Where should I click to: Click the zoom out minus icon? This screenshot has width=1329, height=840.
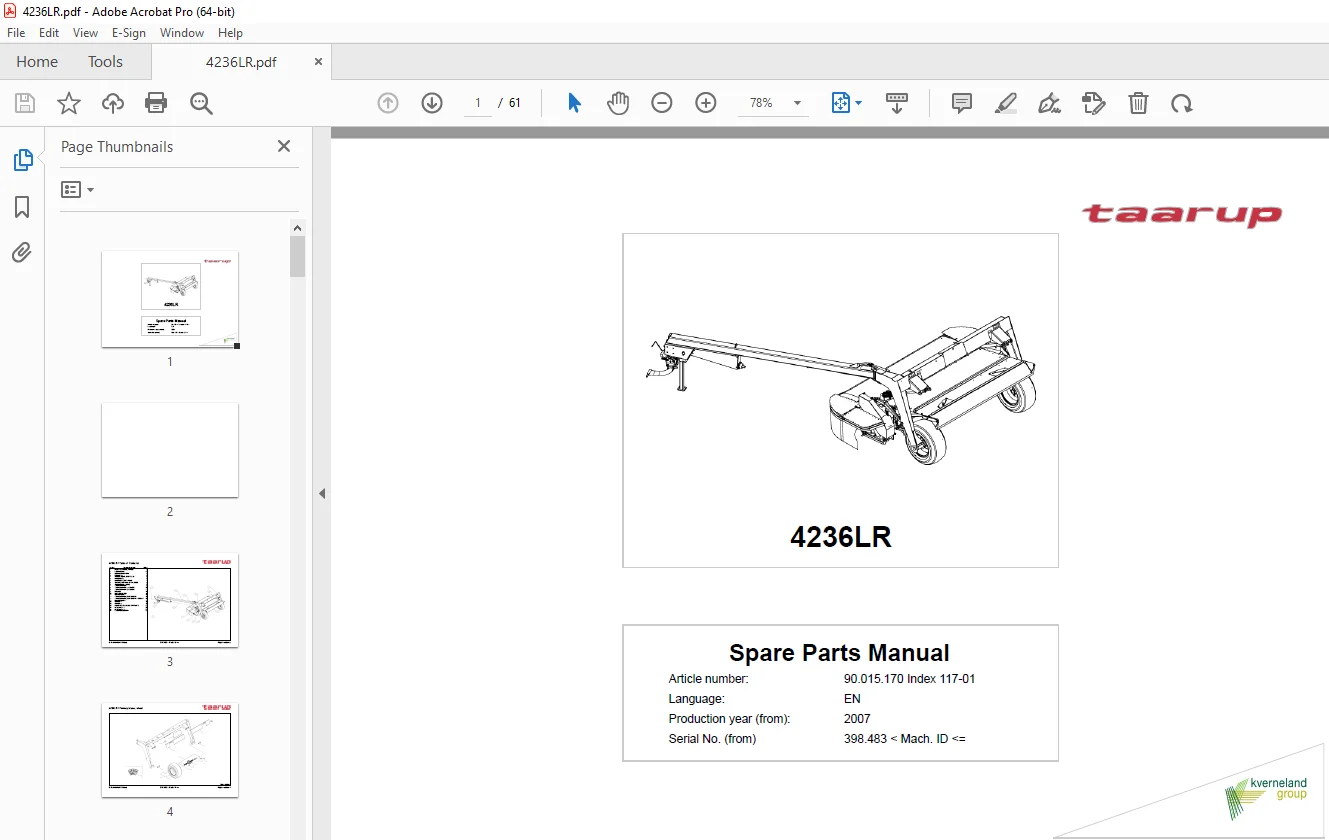click(662, 103)
